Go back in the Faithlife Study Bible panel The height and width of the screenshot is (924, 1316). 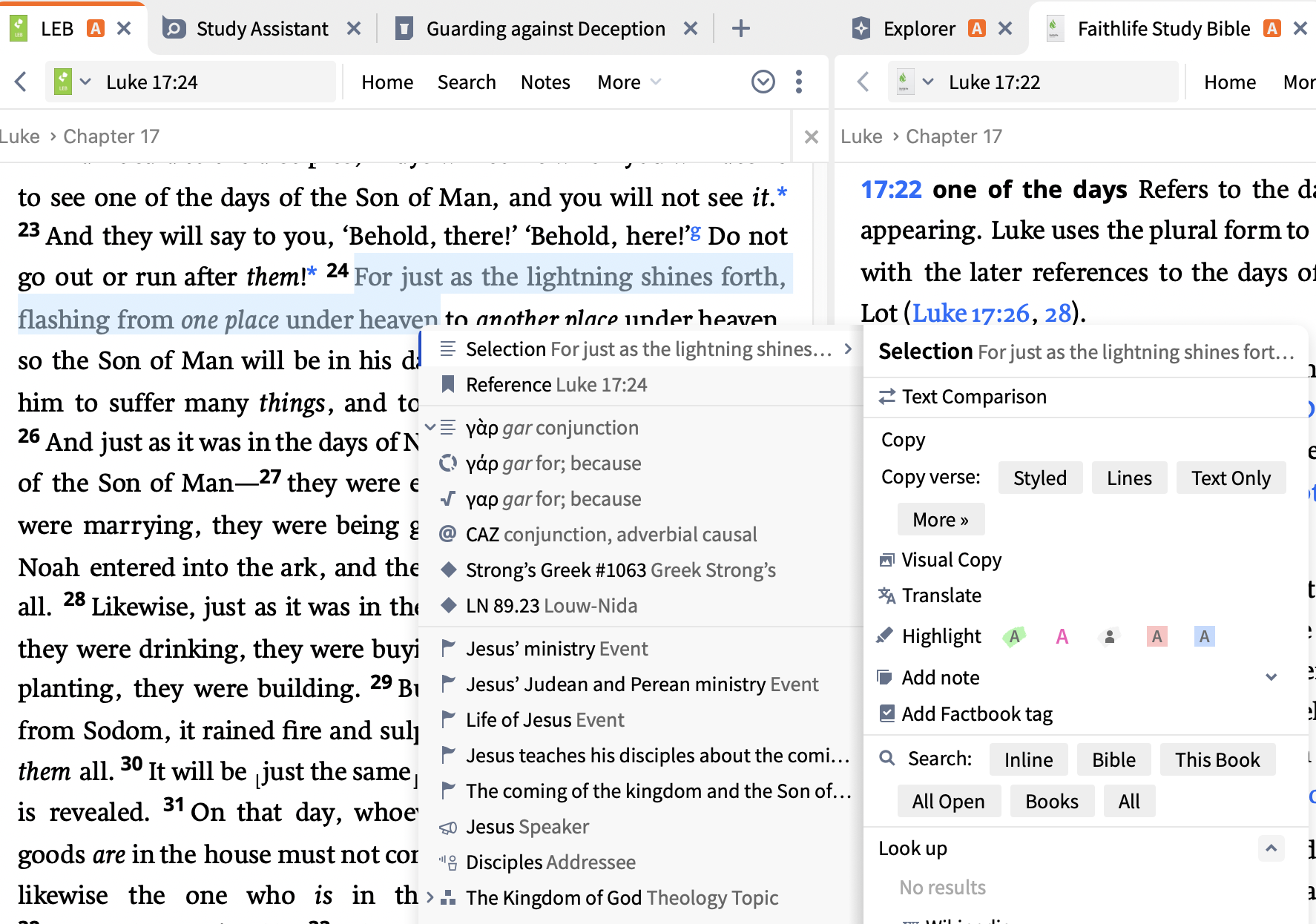tap(863, 82)
